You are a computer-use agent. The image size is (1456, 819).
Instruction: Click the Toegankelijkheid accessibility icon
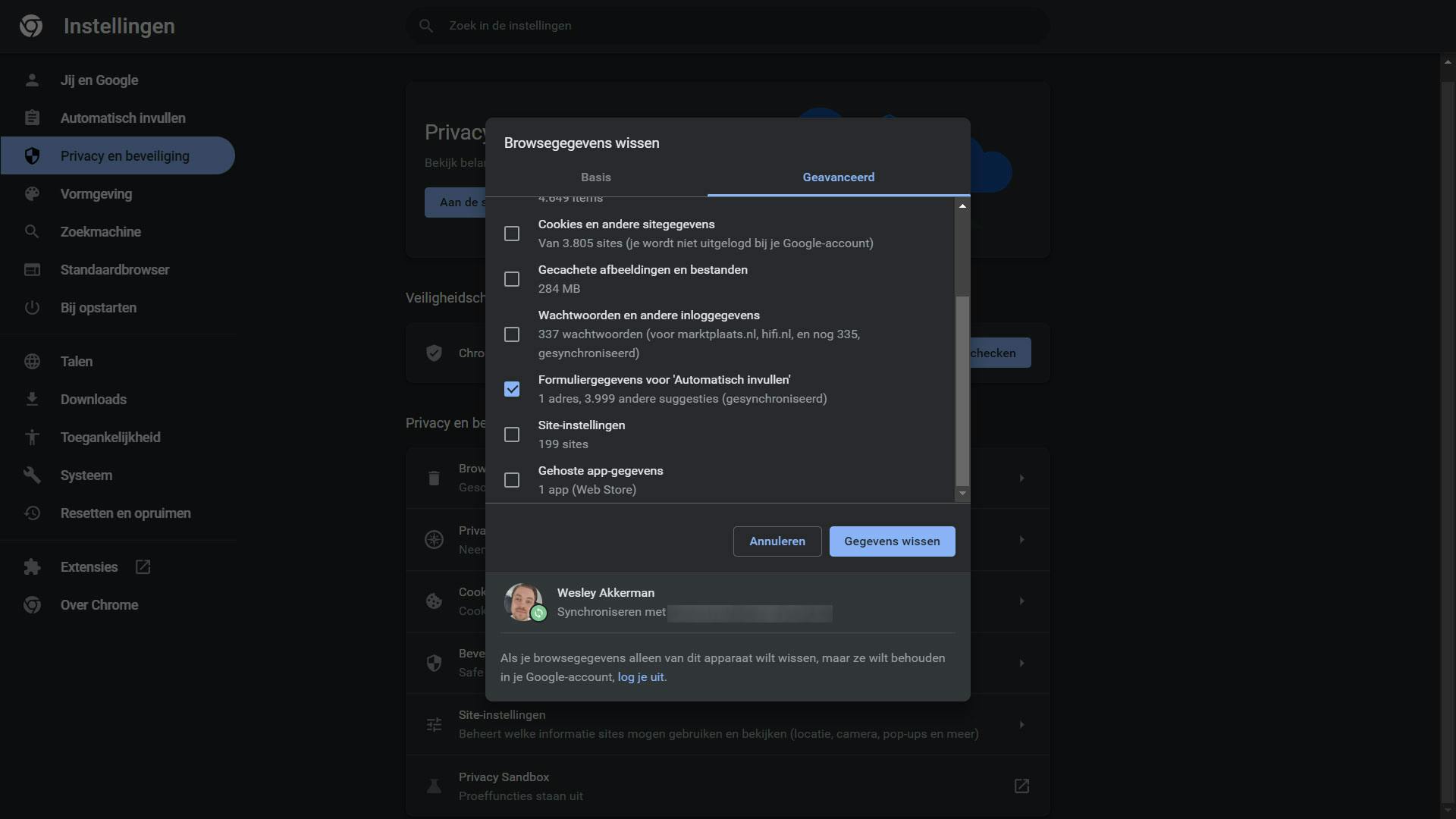(x=32, y=438)
